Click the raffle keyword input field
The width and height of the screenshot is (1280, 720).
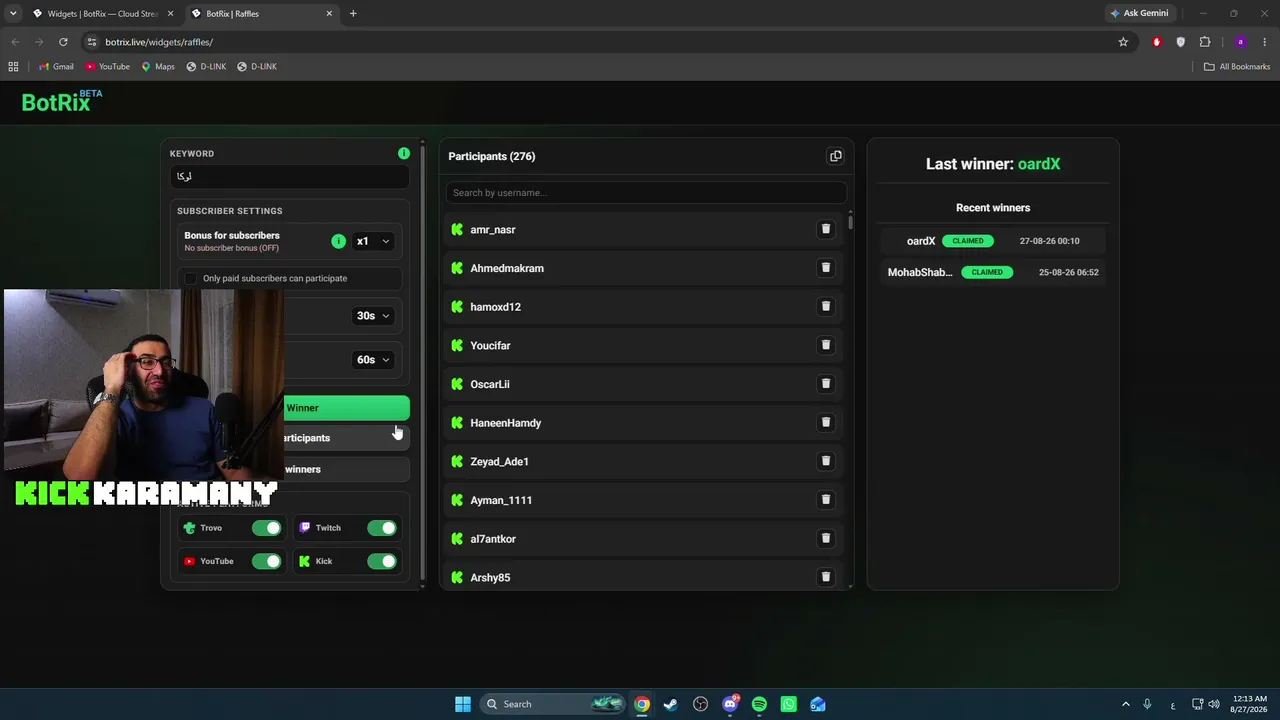tap(290, 176)
